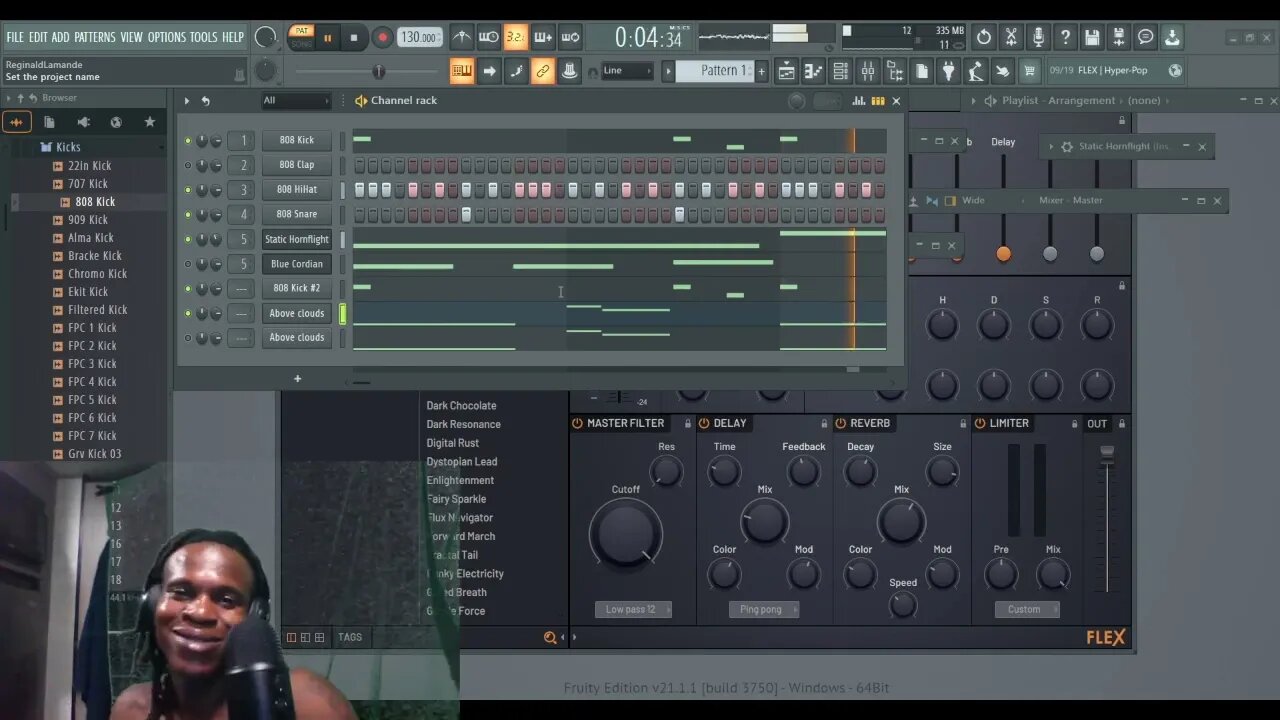Toggle the REVERB power button in FLEX

841,424
